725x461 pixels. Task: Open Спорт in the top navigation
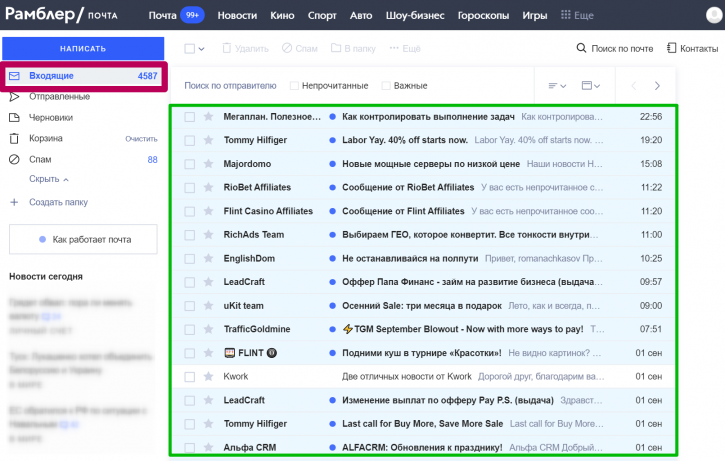coord(322,15)
